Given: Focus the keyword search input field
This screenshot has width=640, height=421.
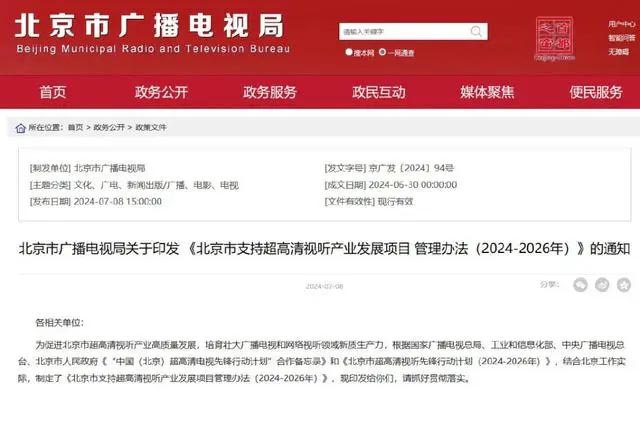Looking at the screenshot, I should (404, 31).
